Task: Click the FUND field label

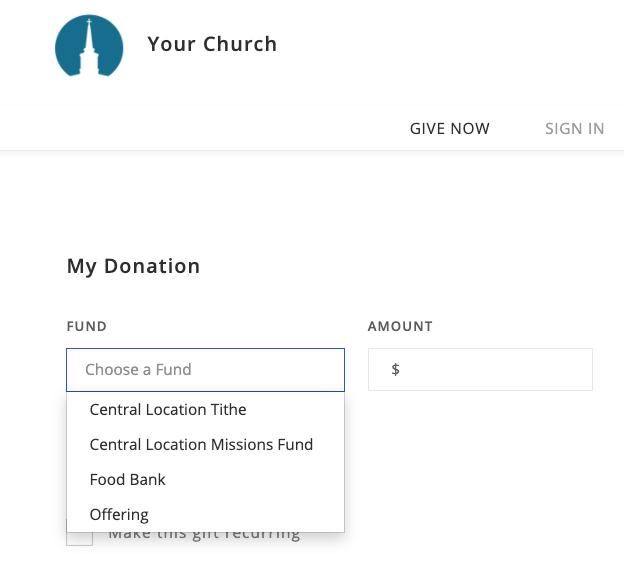Action: coord(86,326)
